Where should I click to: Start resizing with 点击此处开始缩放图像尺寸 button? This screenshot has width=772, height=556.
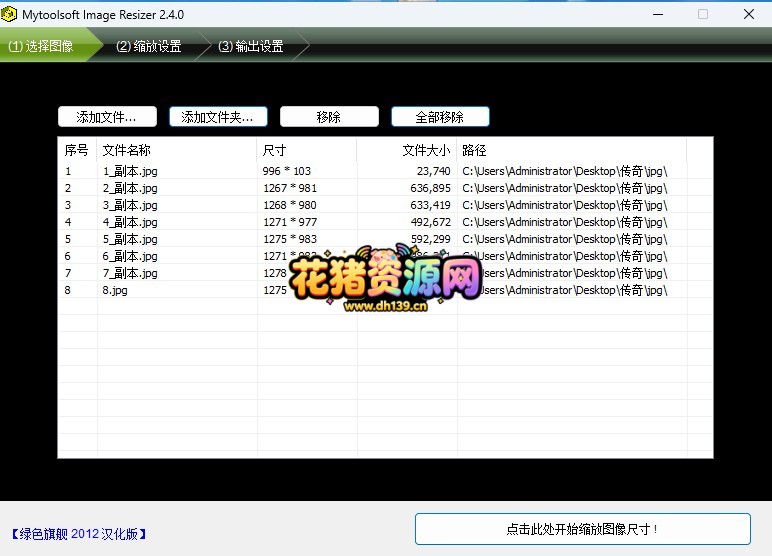click(583, 529)
